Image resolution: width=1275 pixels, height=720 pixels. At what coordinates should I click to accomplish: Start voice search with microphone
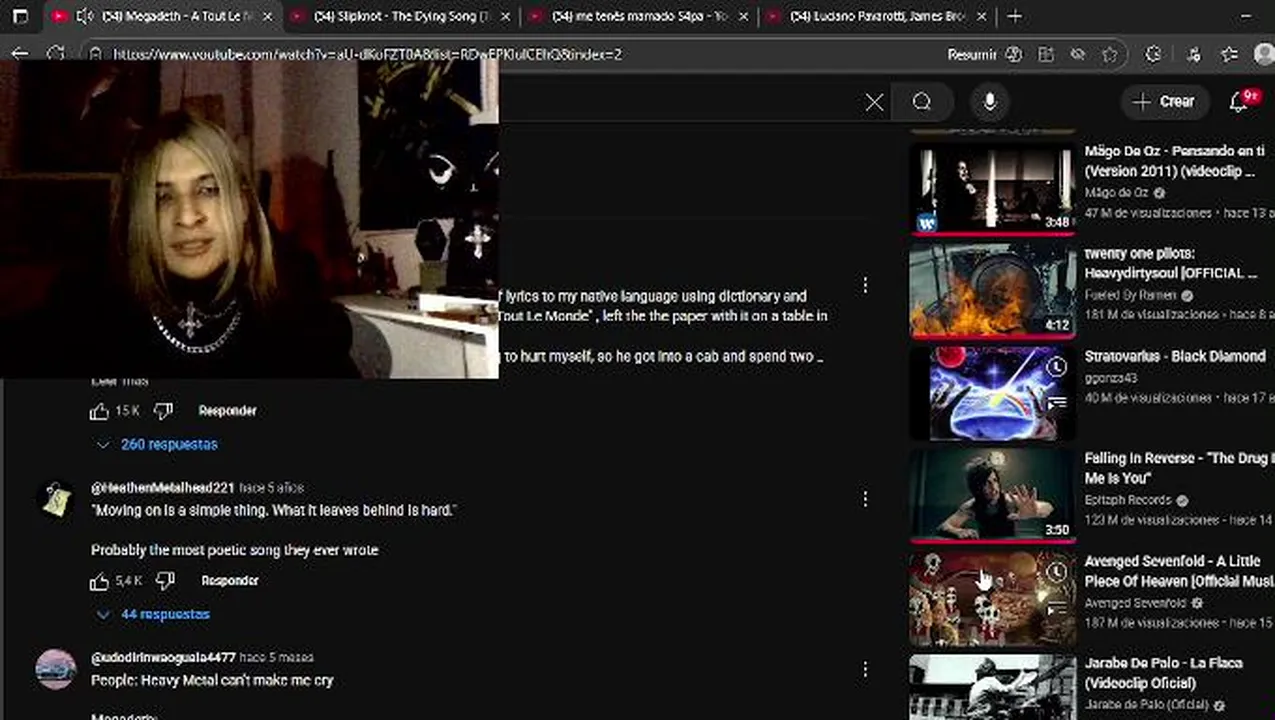coord(990,102)
